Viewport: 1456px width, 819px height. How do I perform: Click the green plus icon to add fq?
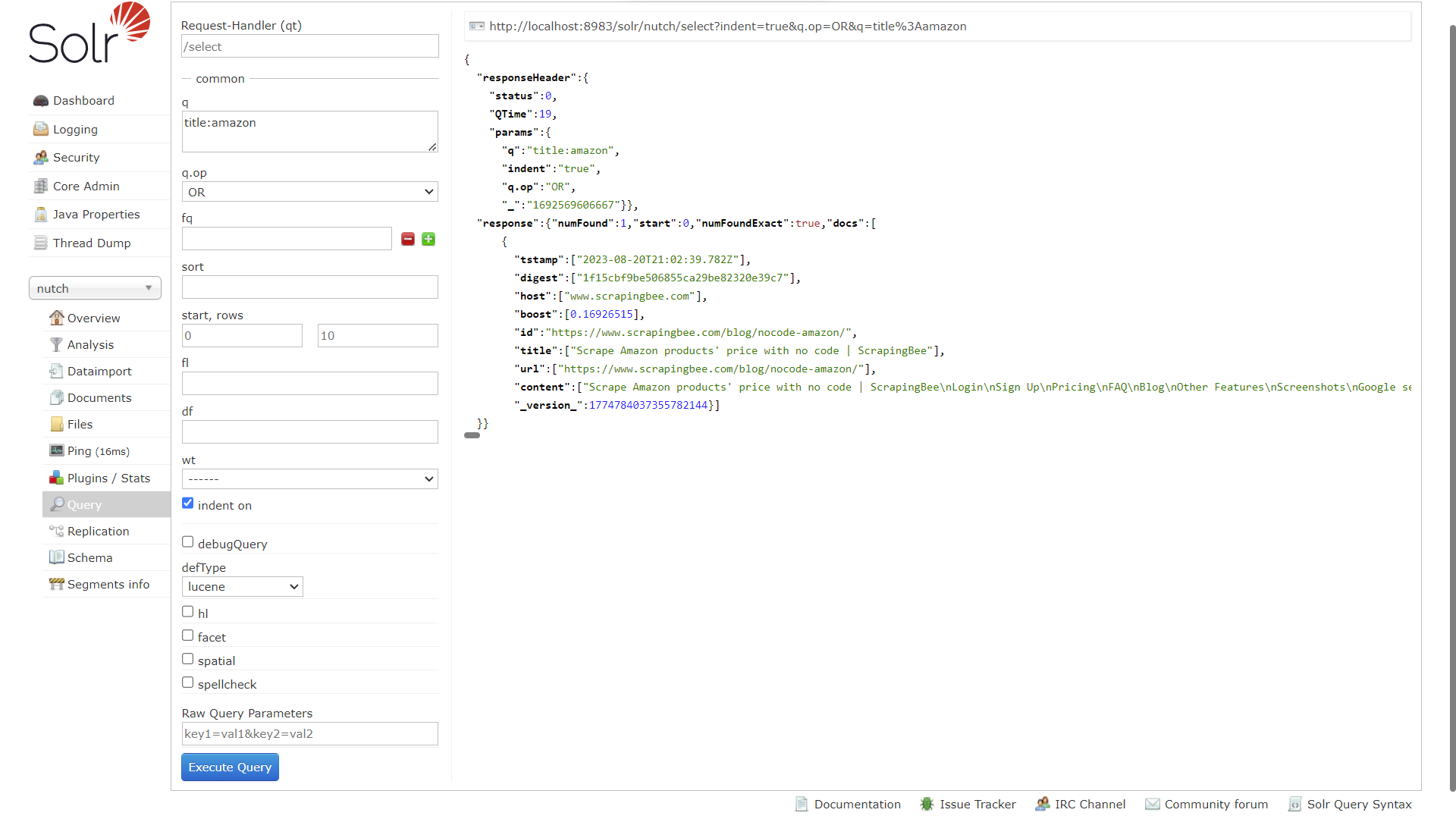pyautogui.click(x=428, y=239)
